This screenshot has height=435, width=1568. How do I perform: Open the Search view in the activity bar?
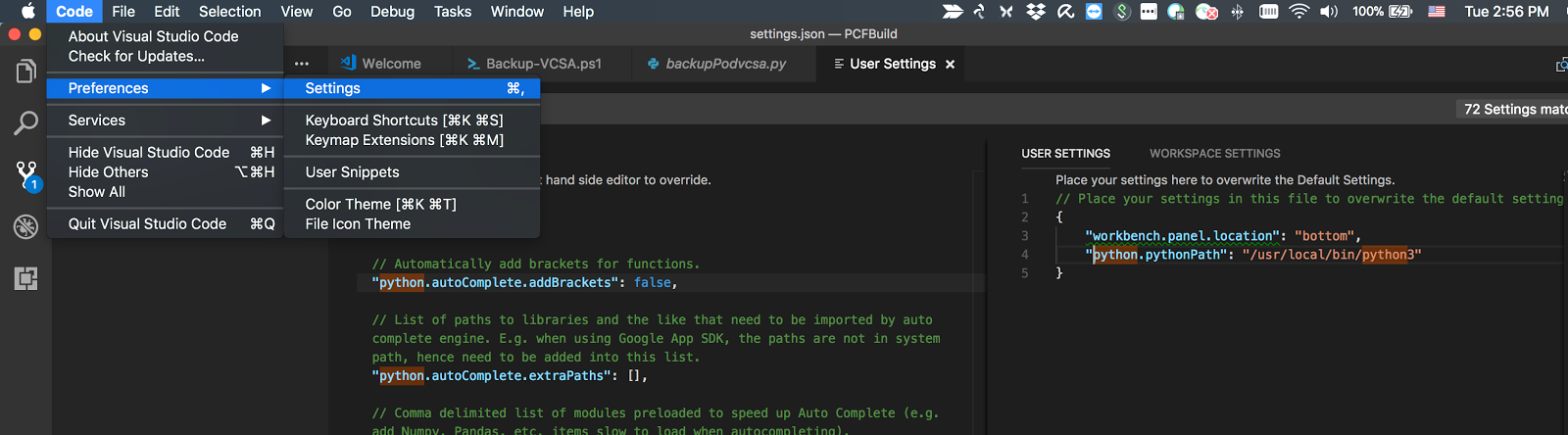[26, 122]
